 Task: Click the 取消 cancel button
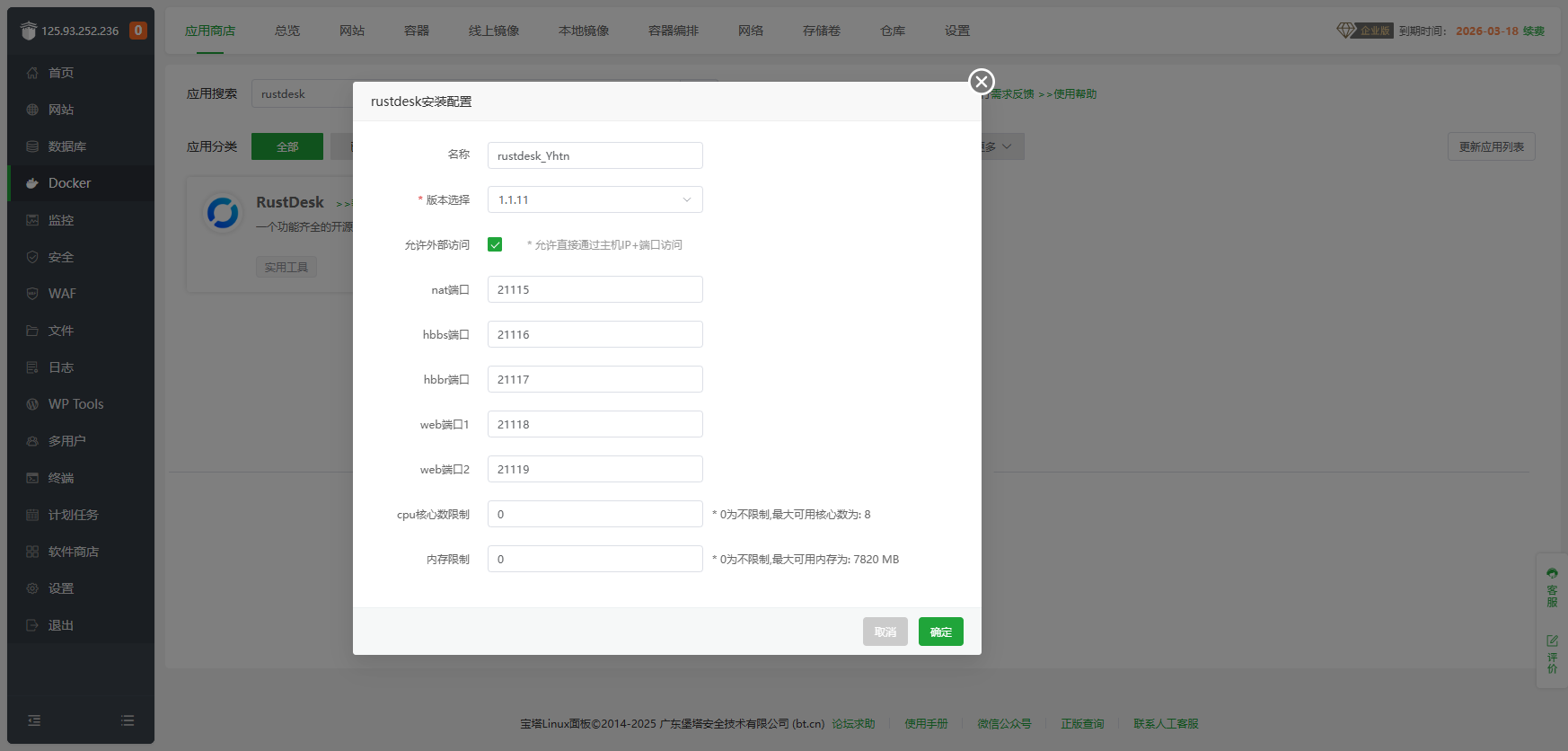click(x=885, y=632)
